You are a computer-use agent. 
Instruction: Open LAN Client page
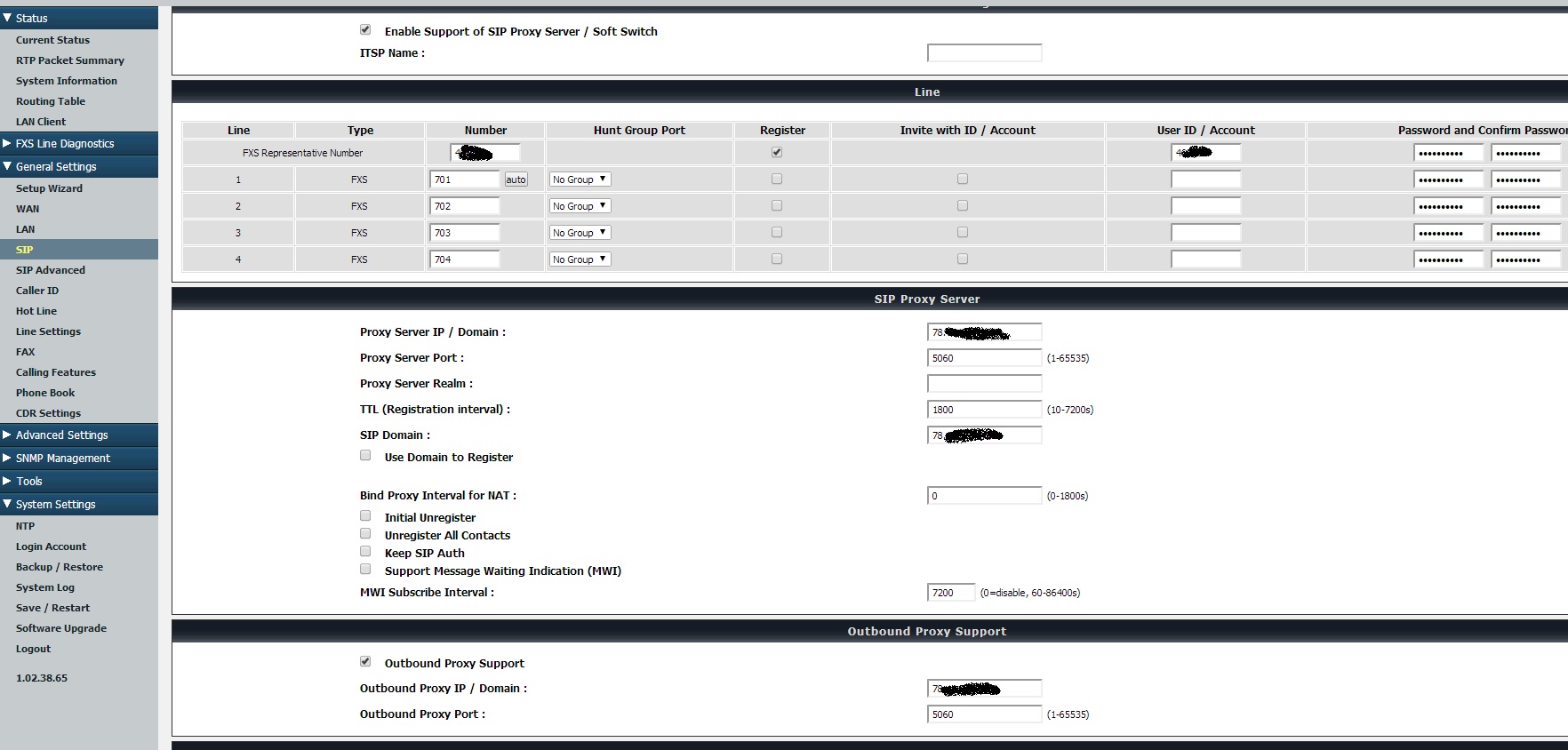[x=40, y=122]
